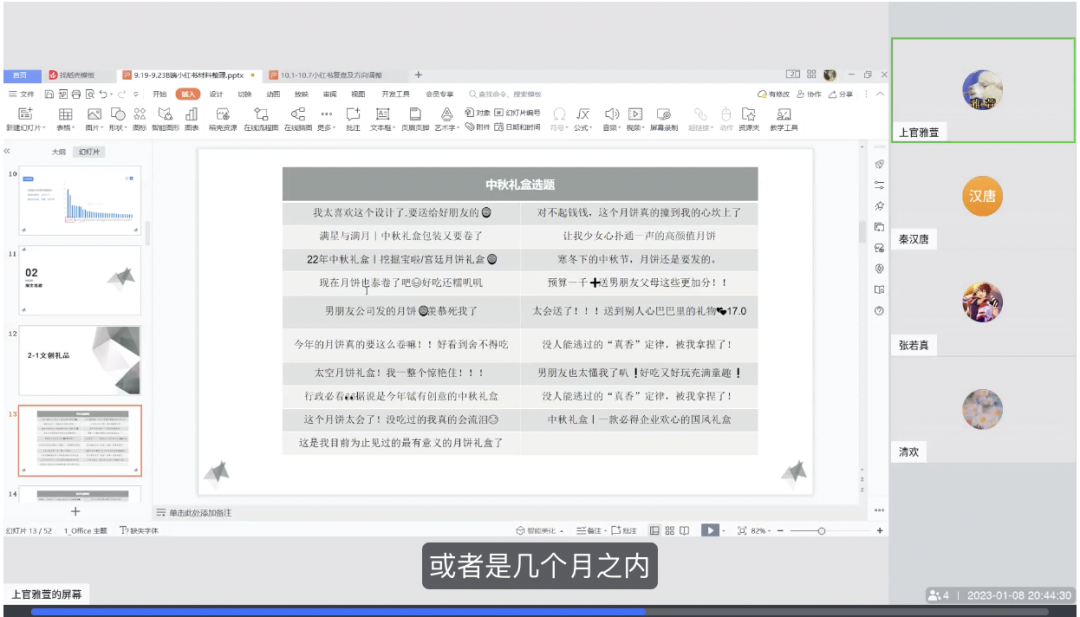Open the 文件 file menu
Viewport: 1080px width, 617px height.
coord(21,94)
